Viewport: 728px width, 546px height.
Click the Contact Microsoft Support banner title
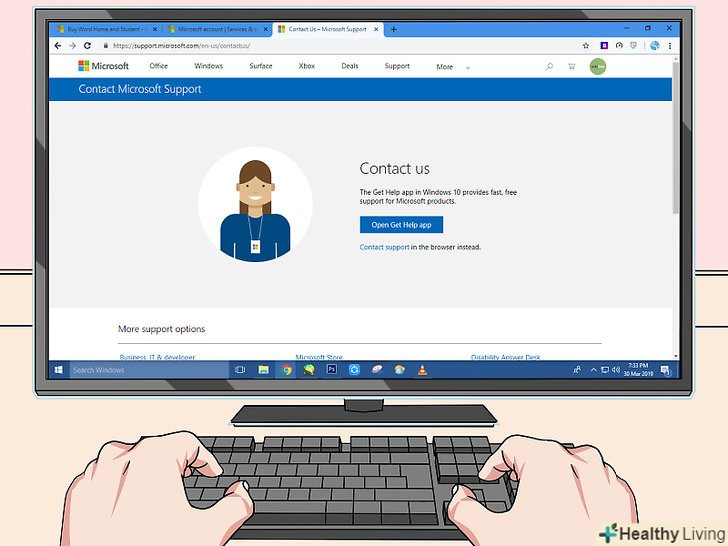point(140,89)
